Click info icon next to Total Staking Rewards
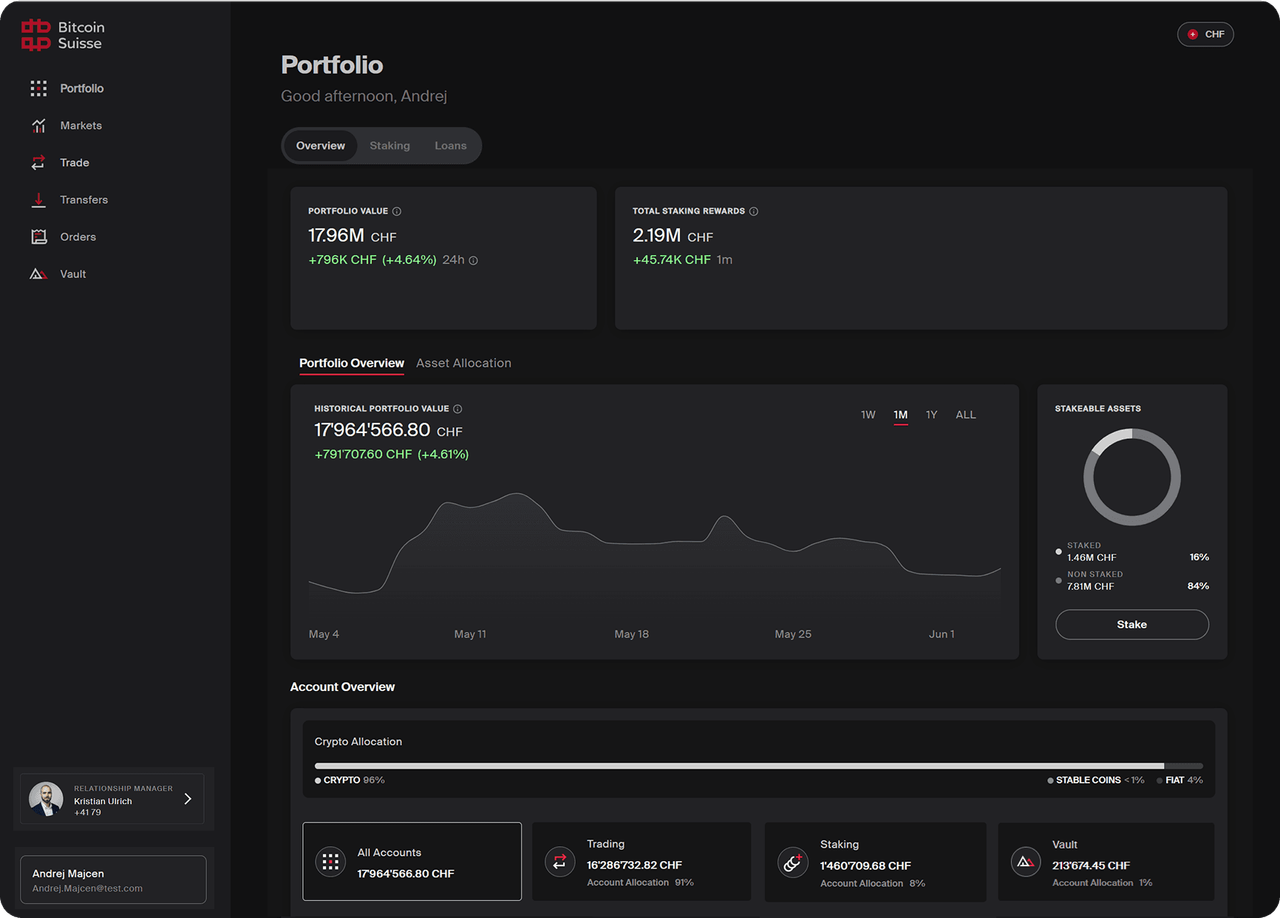Image resolution: width=1280 pixels, height=918 pixels. pos(754,212)
